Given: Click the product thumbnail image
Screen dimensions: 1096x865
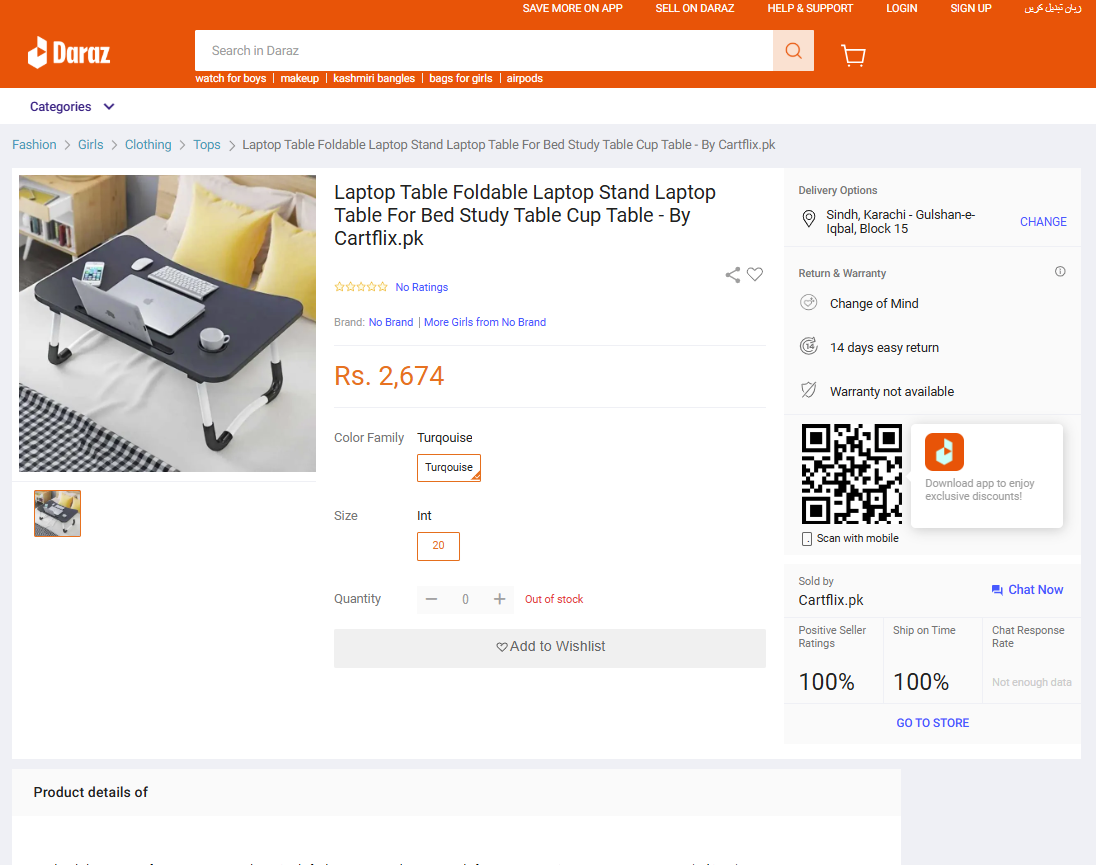Looking at the screenshot, I should click(57, 514).
